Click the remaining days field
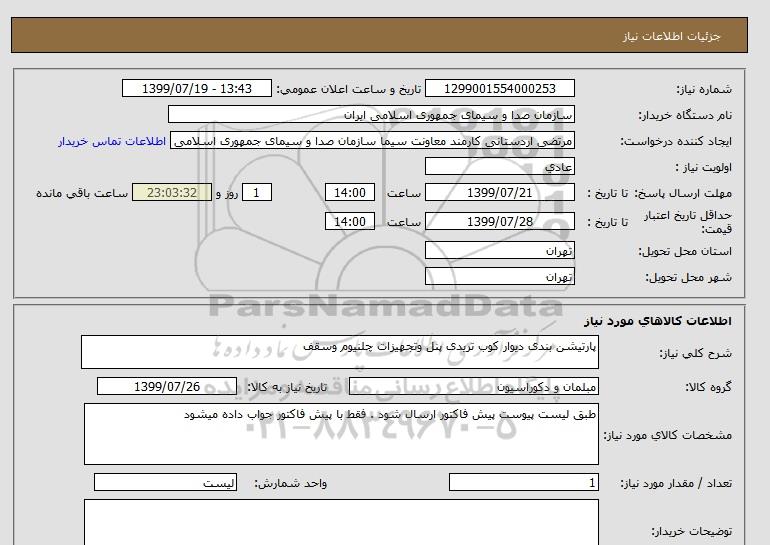This screenshot has height=545, width=770. 257,193
